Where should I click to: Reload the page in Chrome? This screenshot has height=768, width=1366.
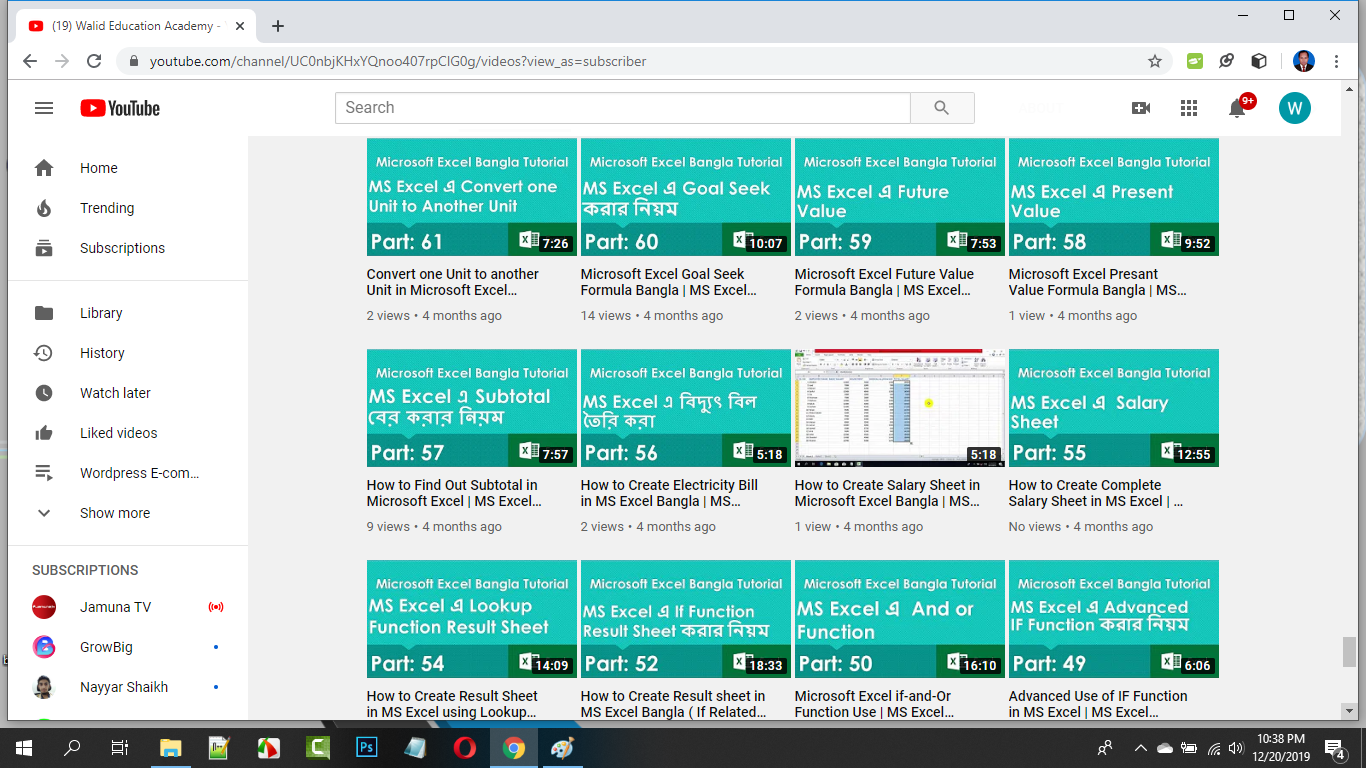(x=94, y=61)
